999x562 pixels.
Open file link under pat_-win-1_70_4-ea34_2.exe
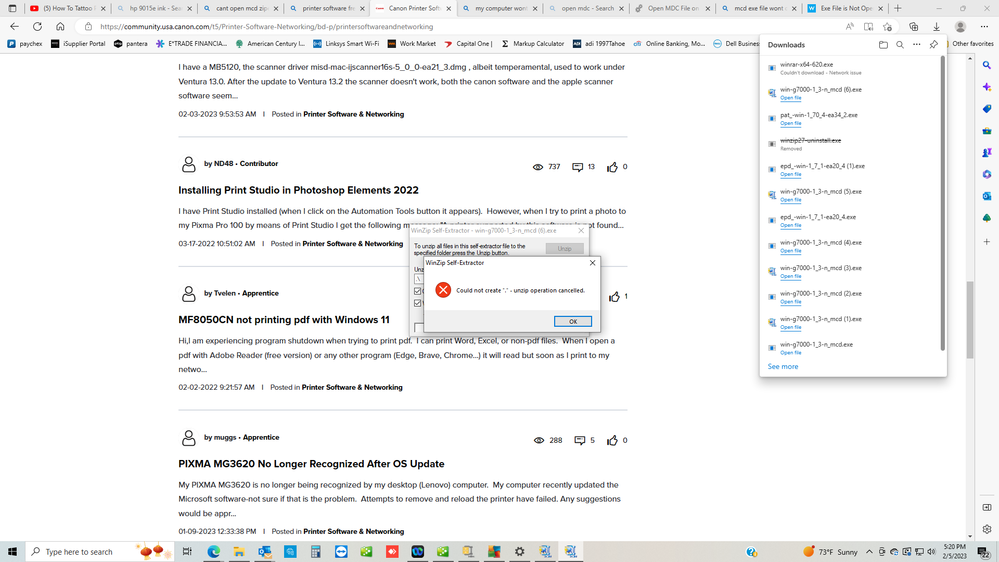tap(791, 123)
